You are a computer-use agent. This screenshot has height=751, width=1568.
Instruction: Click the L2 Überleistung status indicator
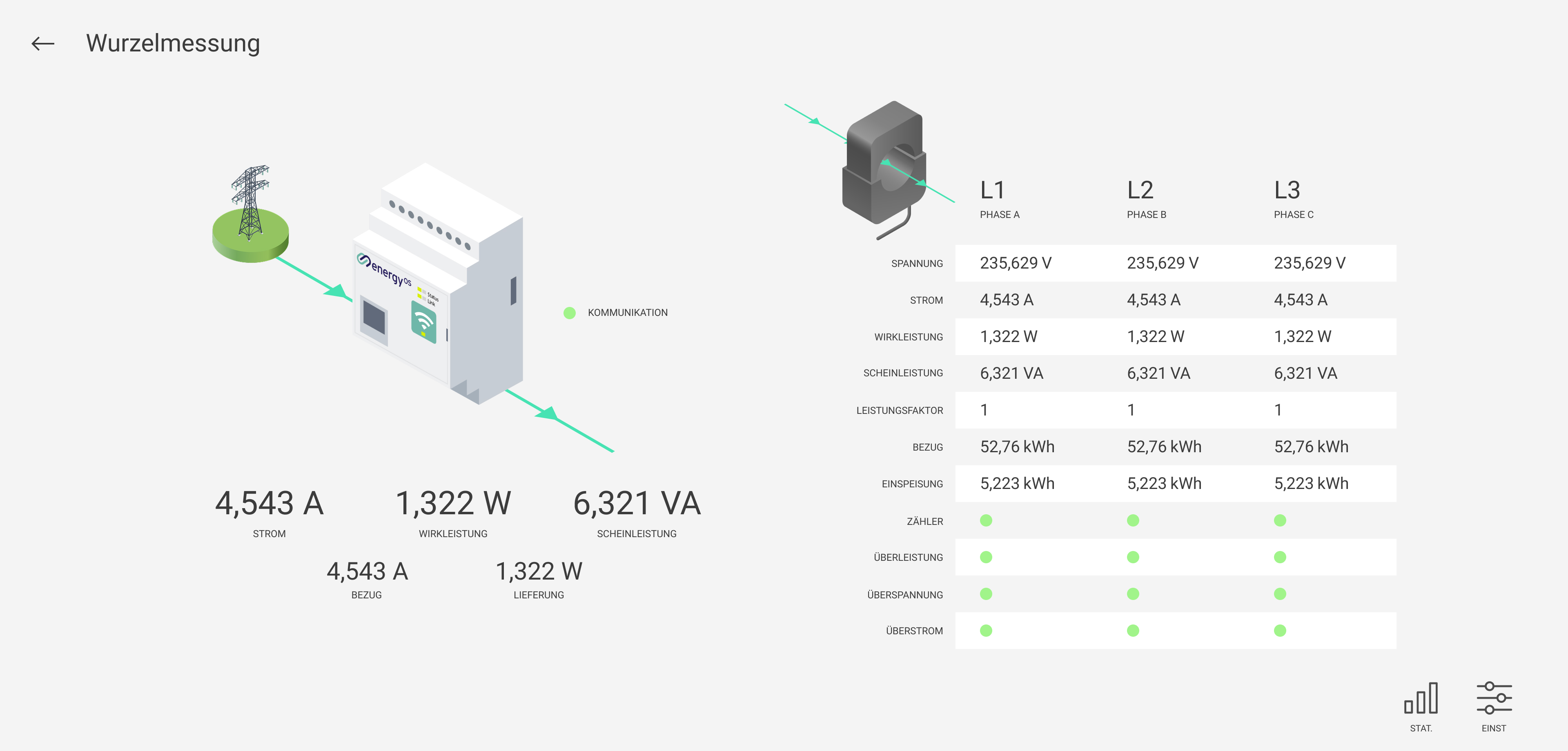(x=1133, y=558)
